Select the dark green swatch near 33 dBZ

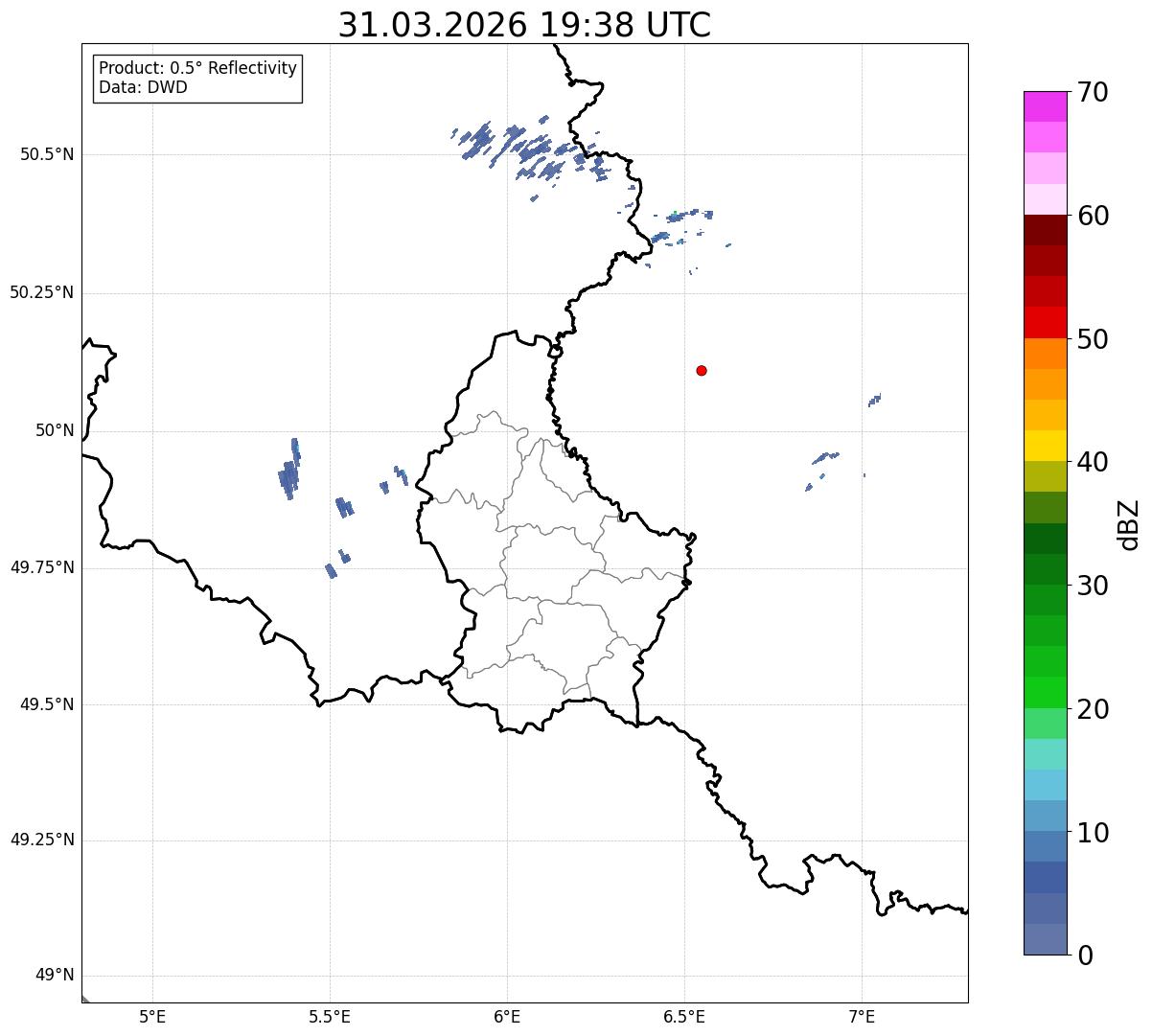click(1045, 539)
